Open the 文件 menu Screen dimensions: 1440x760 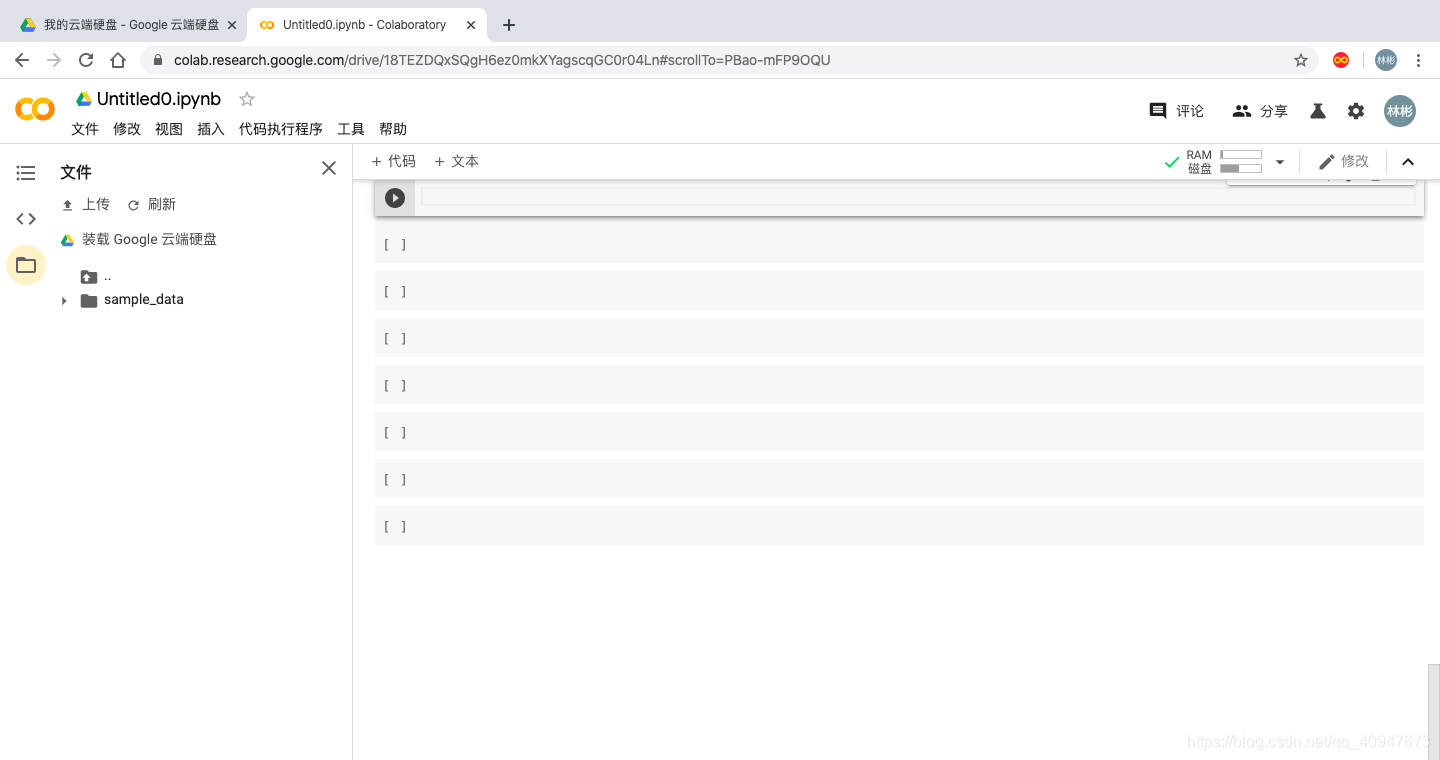85,129
